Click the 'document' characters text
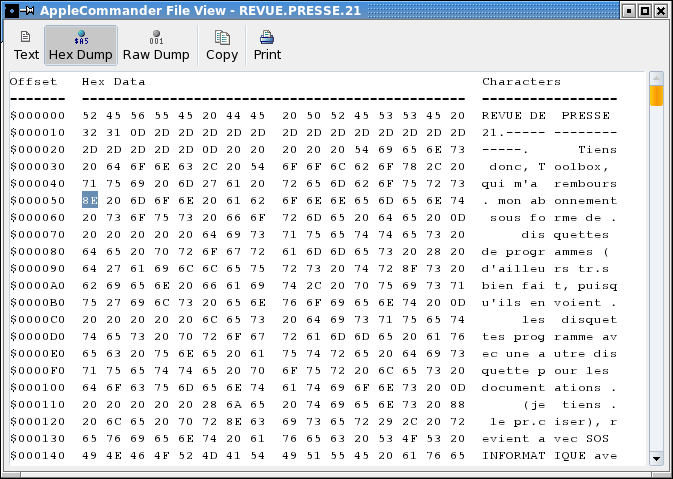 click(514, 388)
